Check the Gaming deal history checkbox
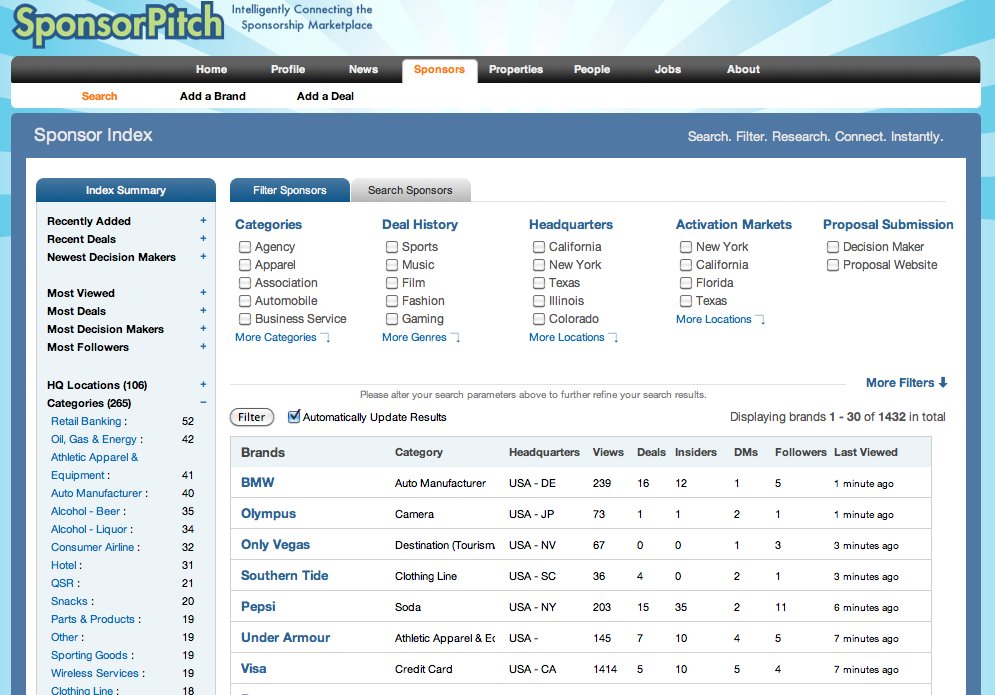The width and height of the screenshot is (995, 695). point(392,319)
